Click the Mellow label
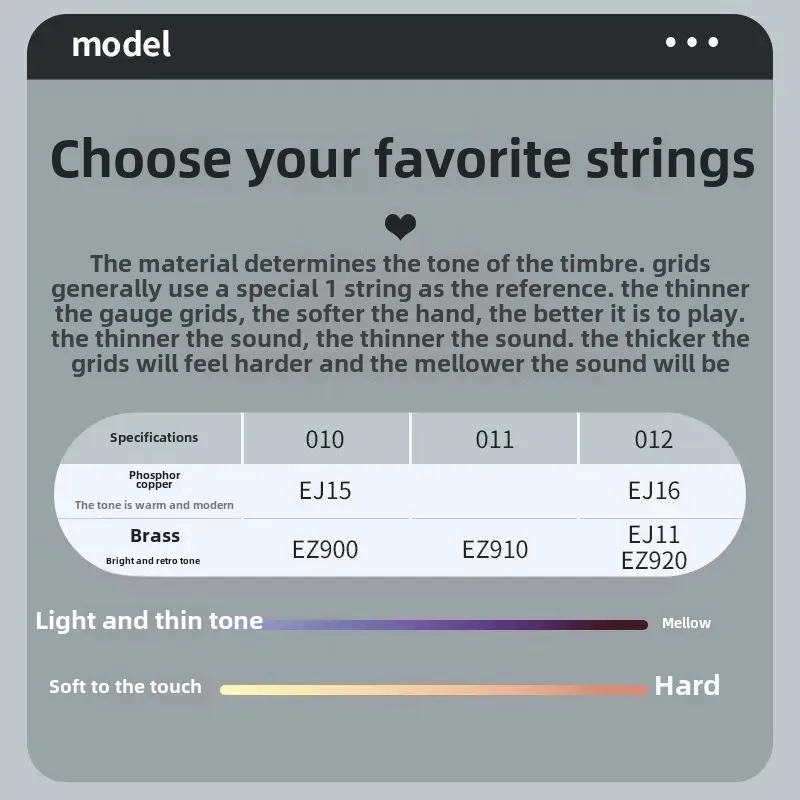800x800 pixels. click(x=686, y=623)
